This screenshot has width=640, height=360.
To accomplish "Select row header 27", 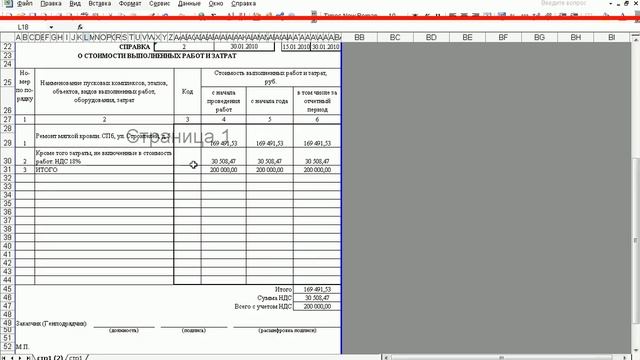I will point(7,119).
